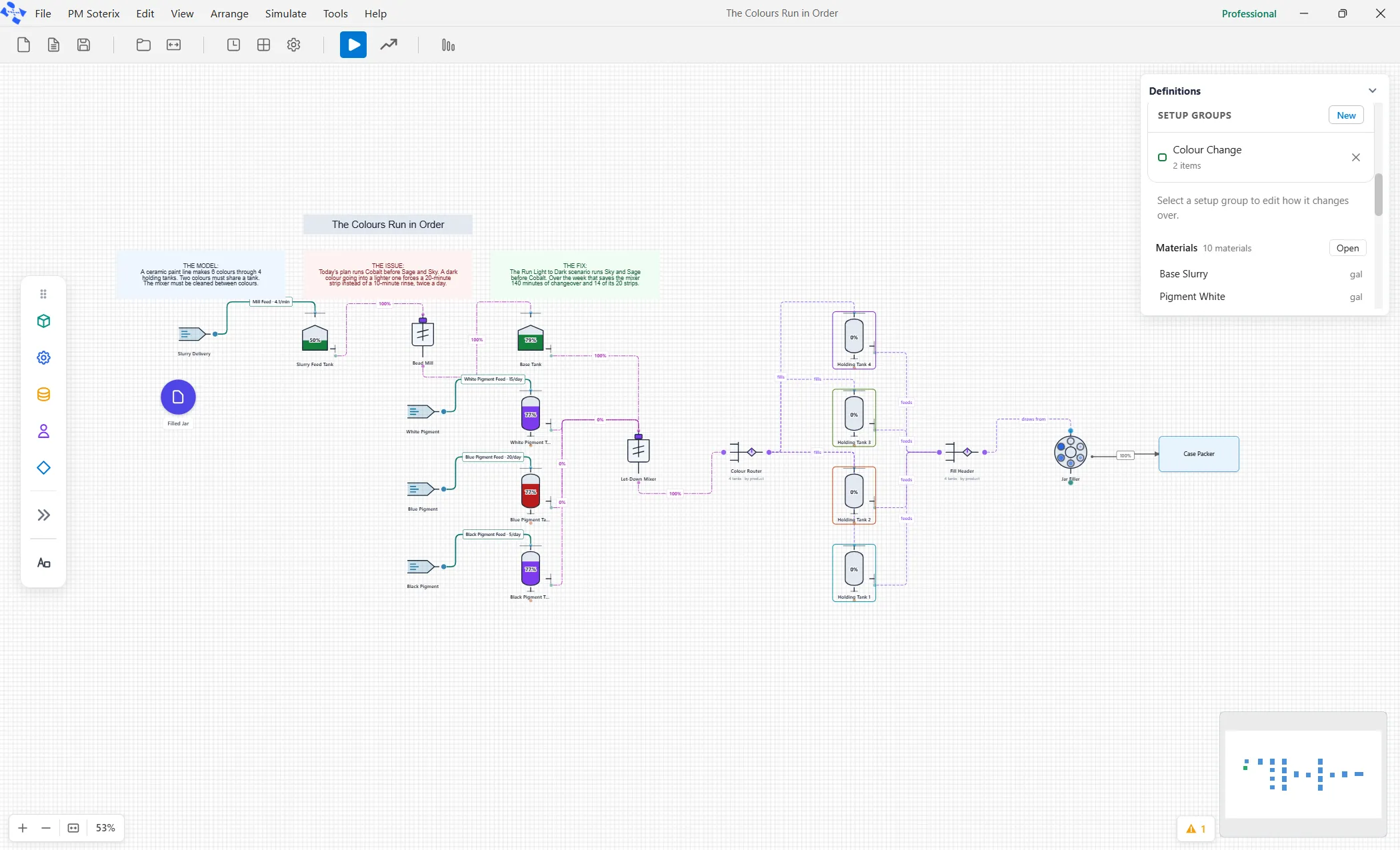The height and width of the screenshot is (850, 1400).
Task: Zoom in with plus button
Action: coord(23,828)
